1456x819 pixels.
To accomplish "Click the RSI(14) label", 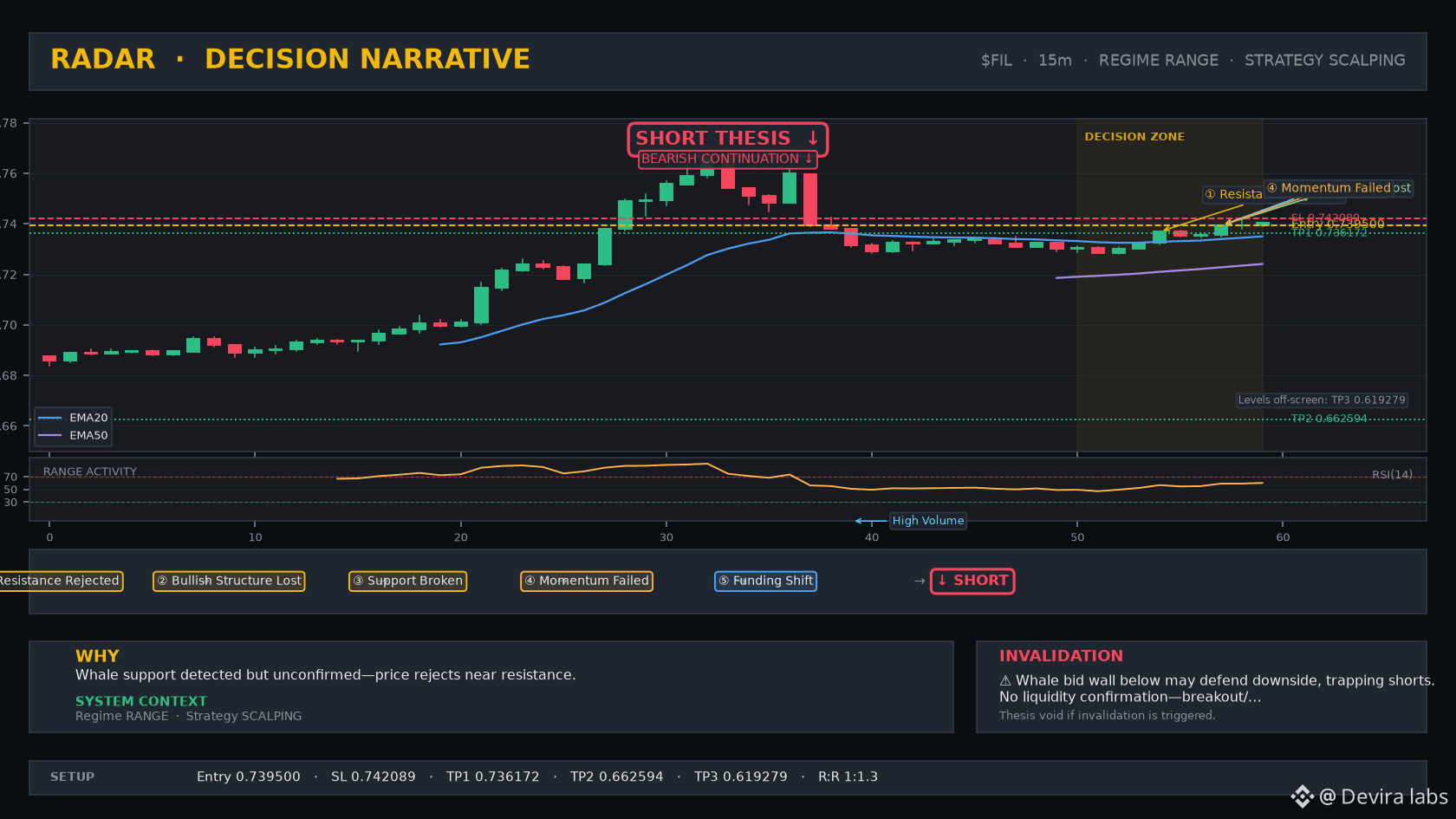I will pos(1392,475).
